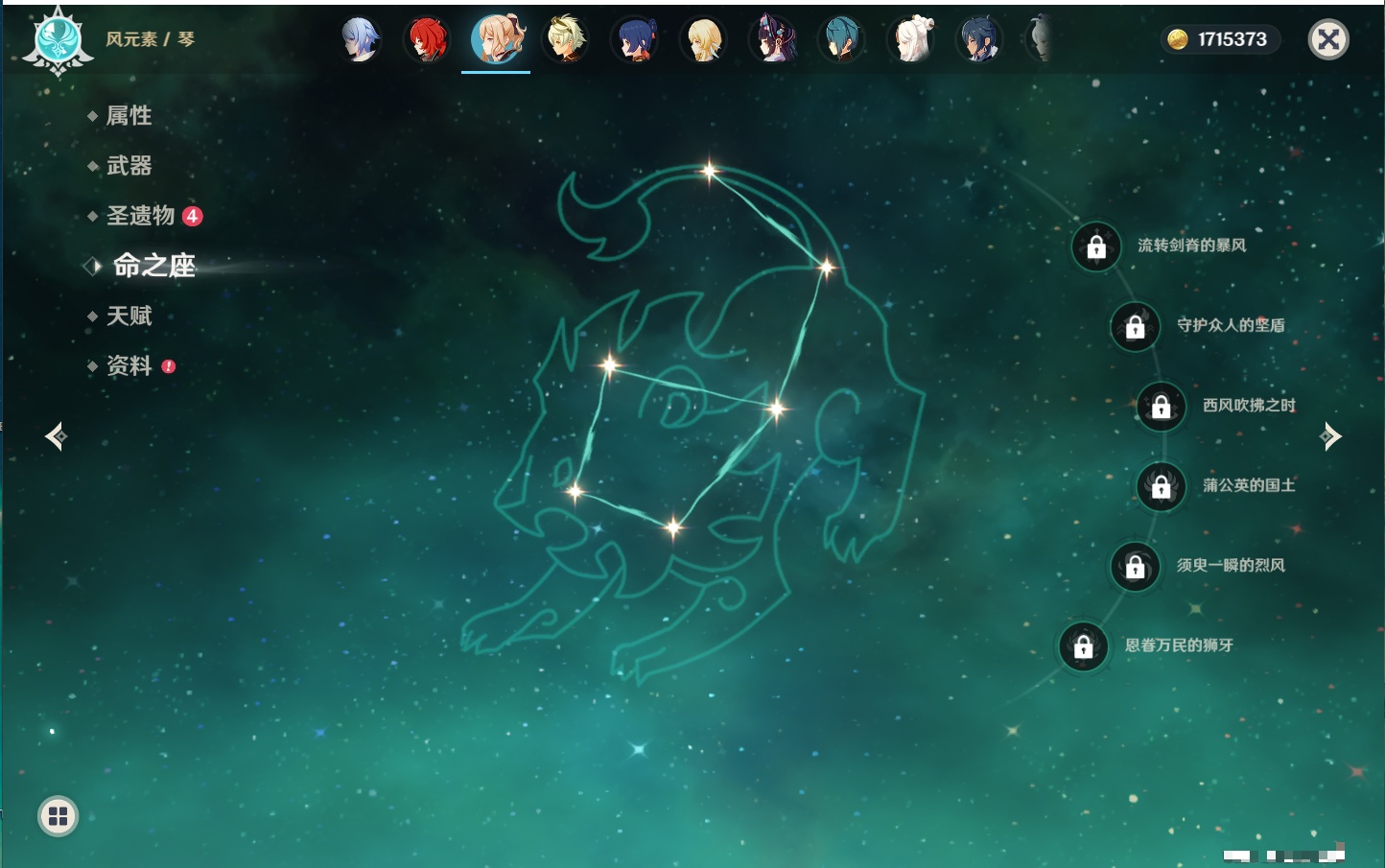Open locked constellation 恩眷万民的狮牙

pos(1084,646)
